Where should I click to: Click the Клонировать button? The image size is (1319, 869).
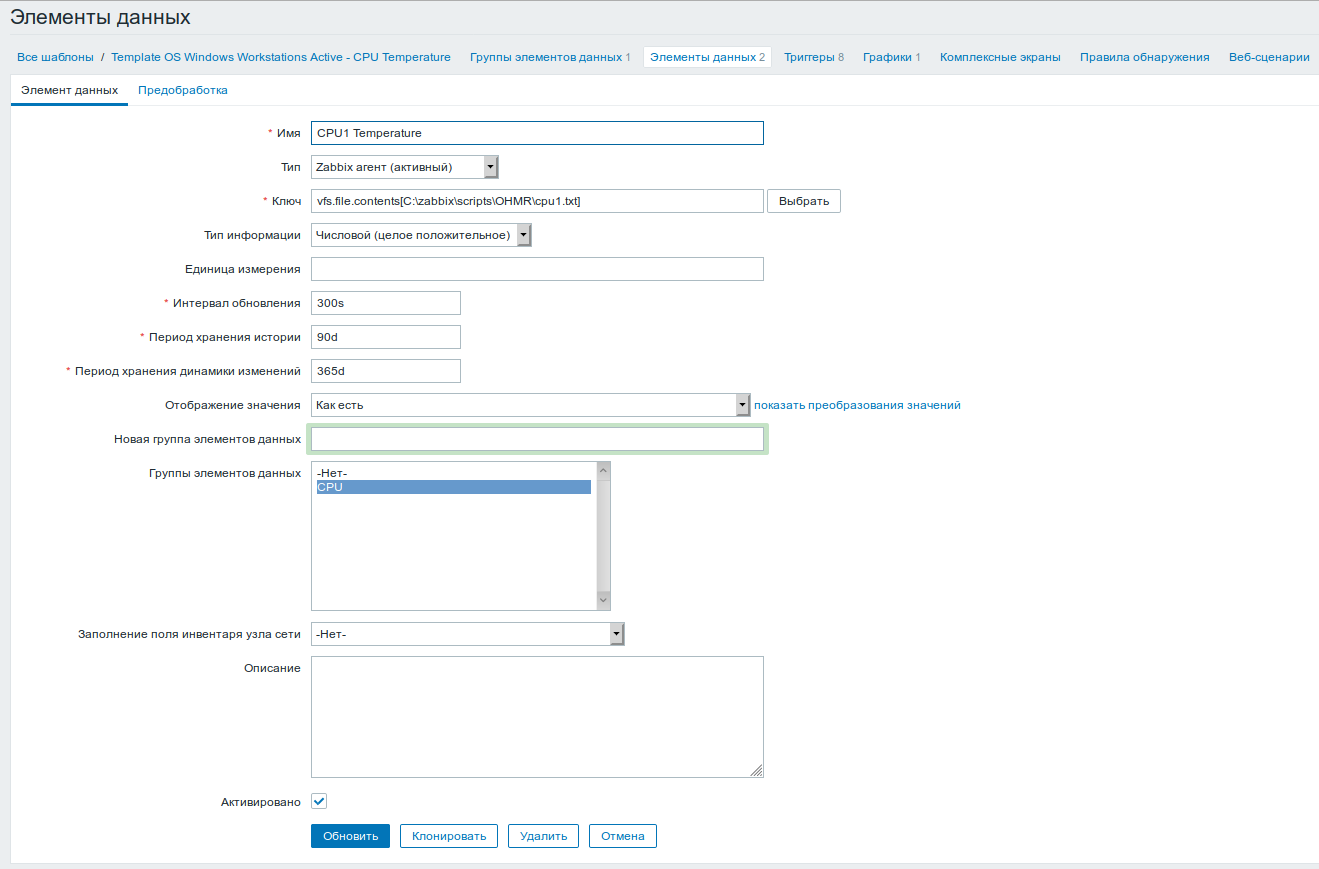point(449,836)
